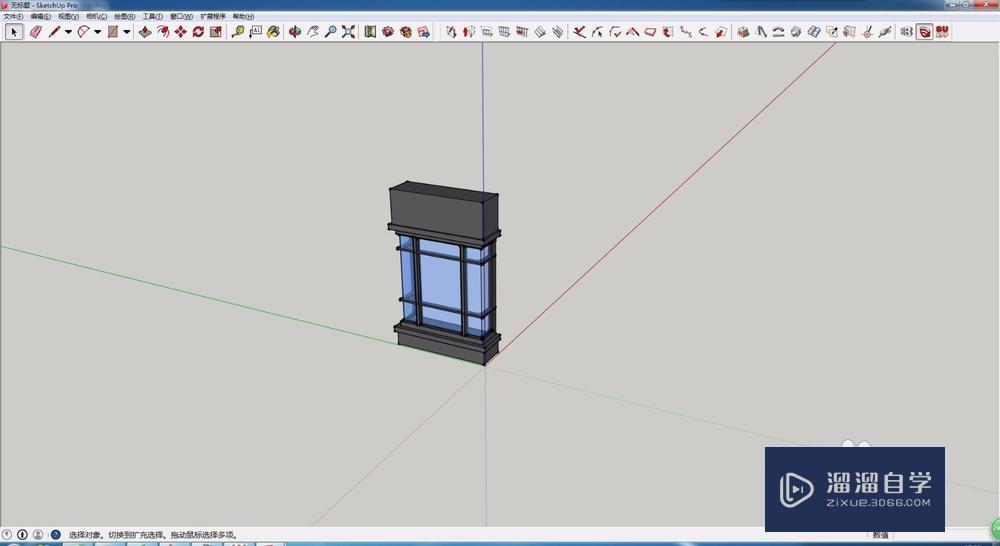Click the geolocation status bar icon
1000x546 pixels.
point(8,535)
